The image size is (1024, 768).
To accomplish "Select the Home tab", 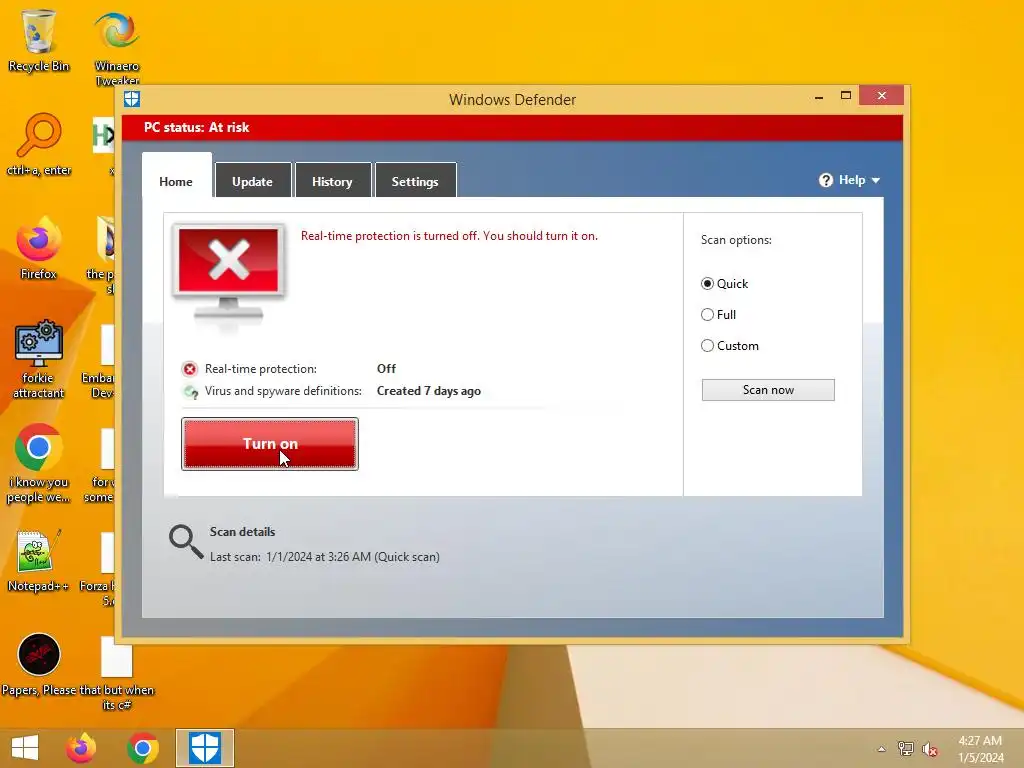I will pyautogui.click(x=176, y=176).
